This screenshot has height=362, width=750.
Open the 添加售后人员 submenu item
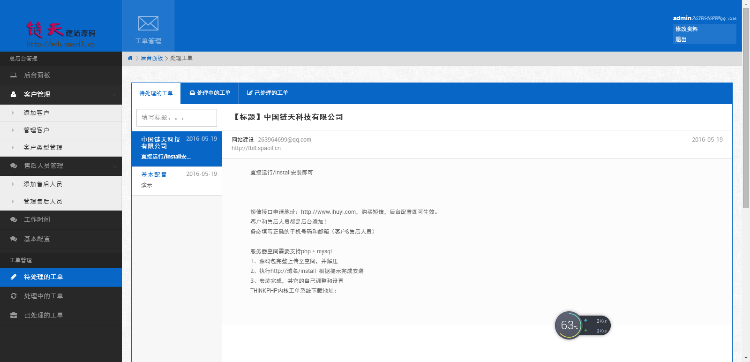(x=61, y=184)
